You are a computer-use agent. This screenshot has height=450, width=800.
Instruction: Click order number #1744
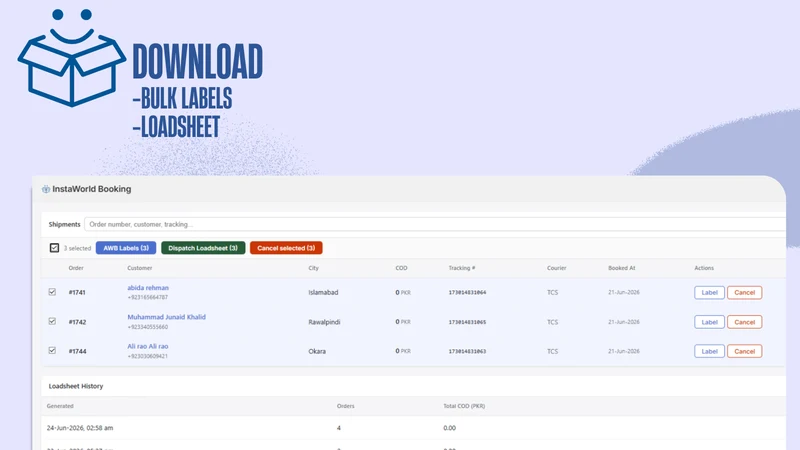click(x=77, y=351)
